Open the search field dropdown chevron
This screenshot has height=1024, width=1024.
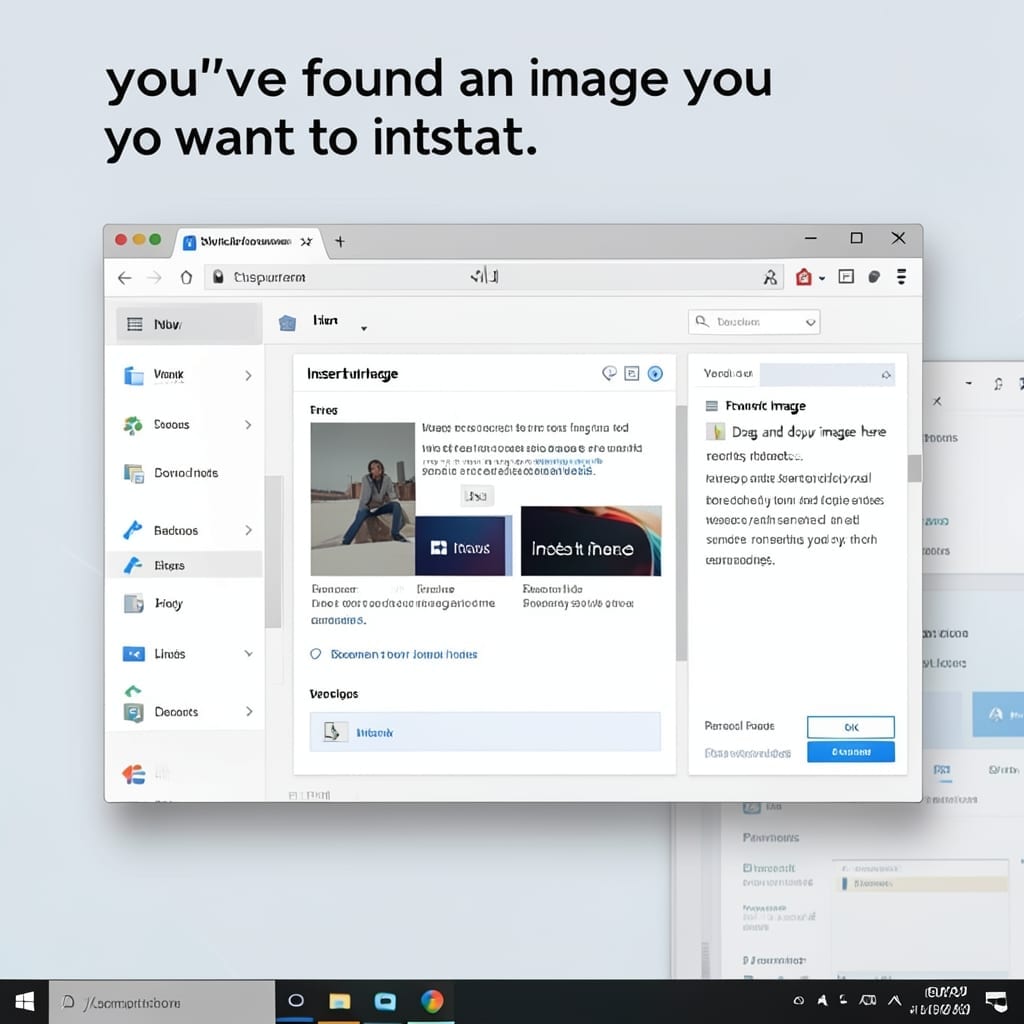click(x=810, y=323)
